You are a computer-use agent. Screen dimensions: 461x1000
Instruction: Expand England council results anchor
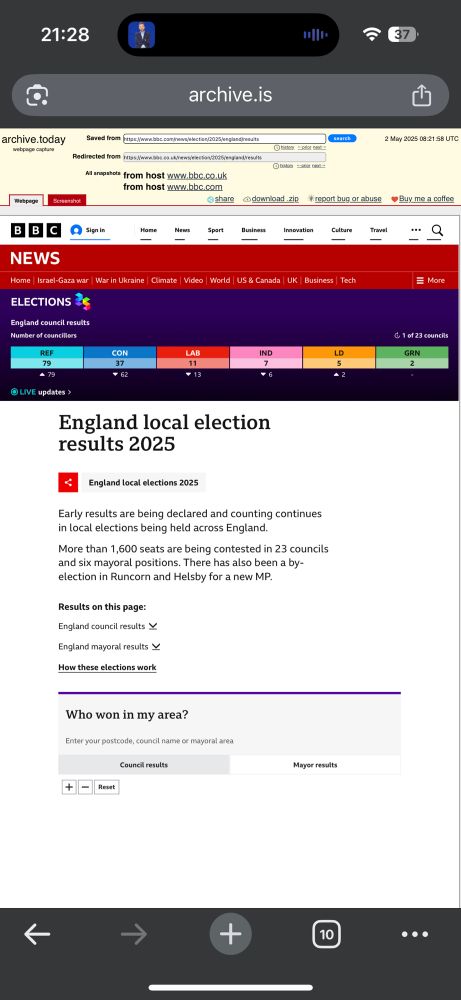pos(108,626)
